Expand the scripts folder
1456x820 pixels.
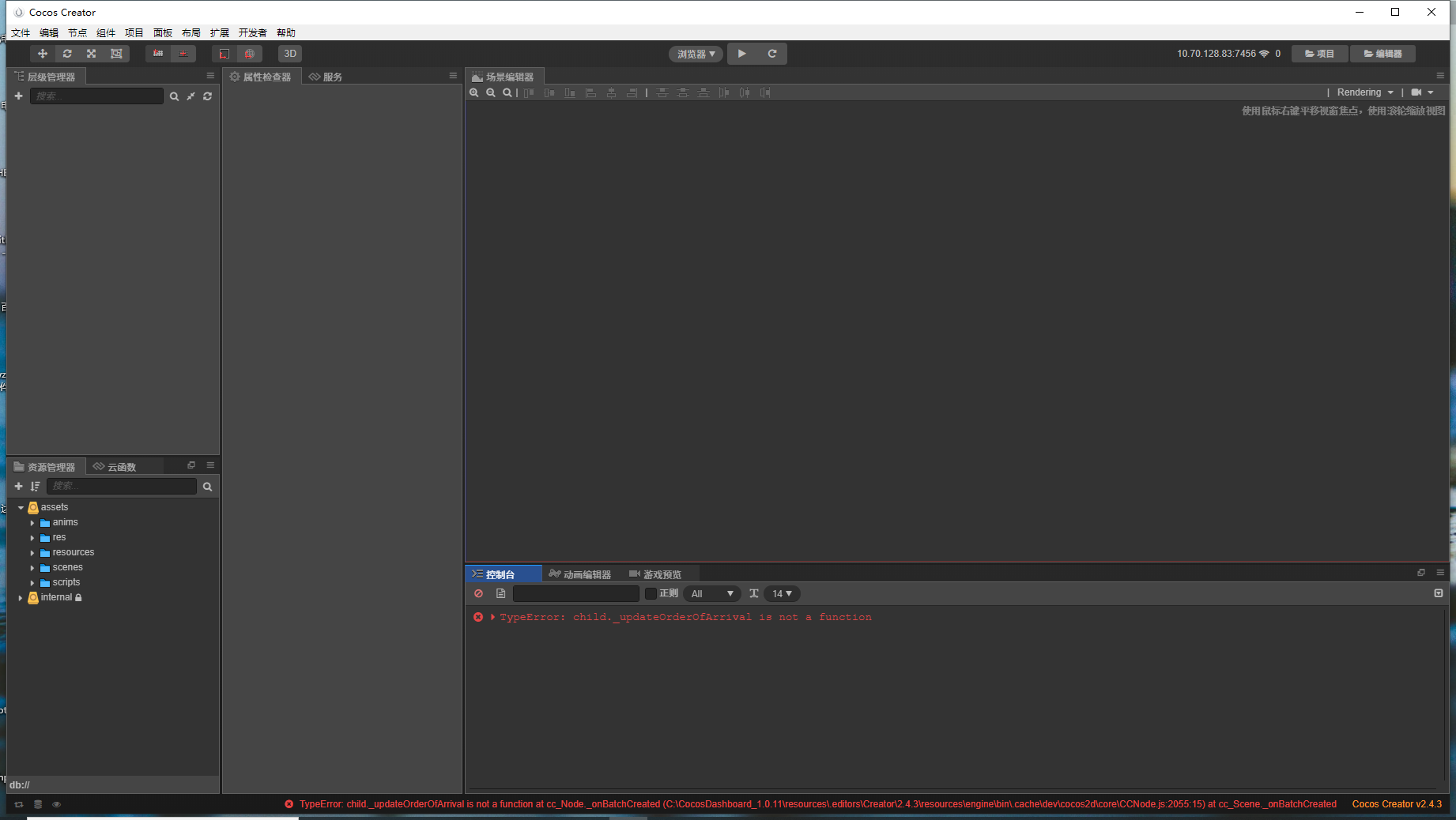click(32, 582)
